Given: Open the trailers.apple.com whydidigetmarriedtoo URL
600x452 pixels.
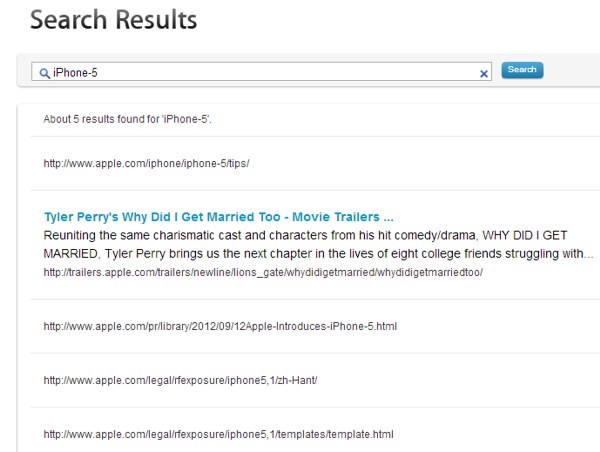Looking at the screenshot, I should [x=263, y=272].
